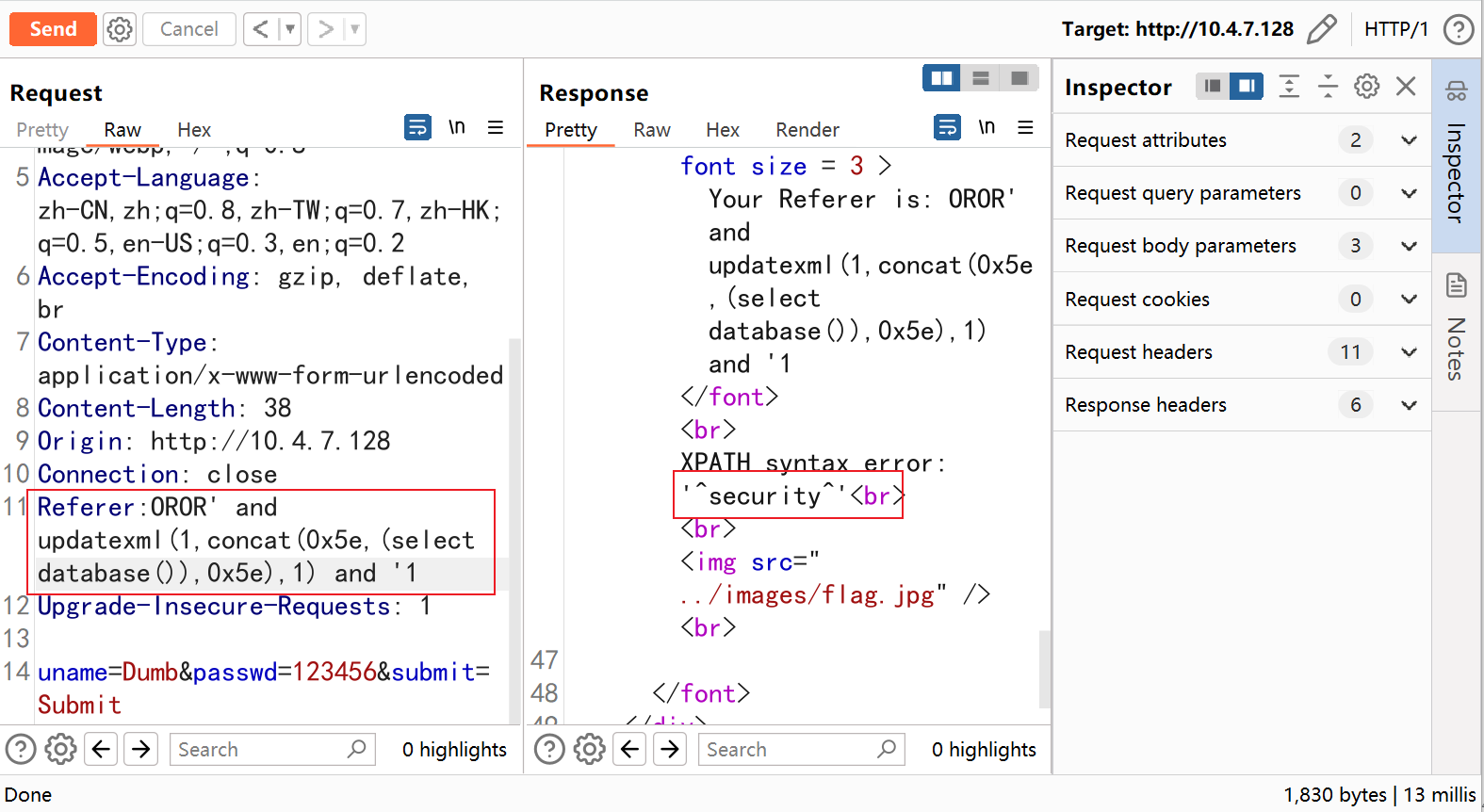This screenshot has width=1484, height=812.
Task: Go to next request in history
Action: point(325,29)
